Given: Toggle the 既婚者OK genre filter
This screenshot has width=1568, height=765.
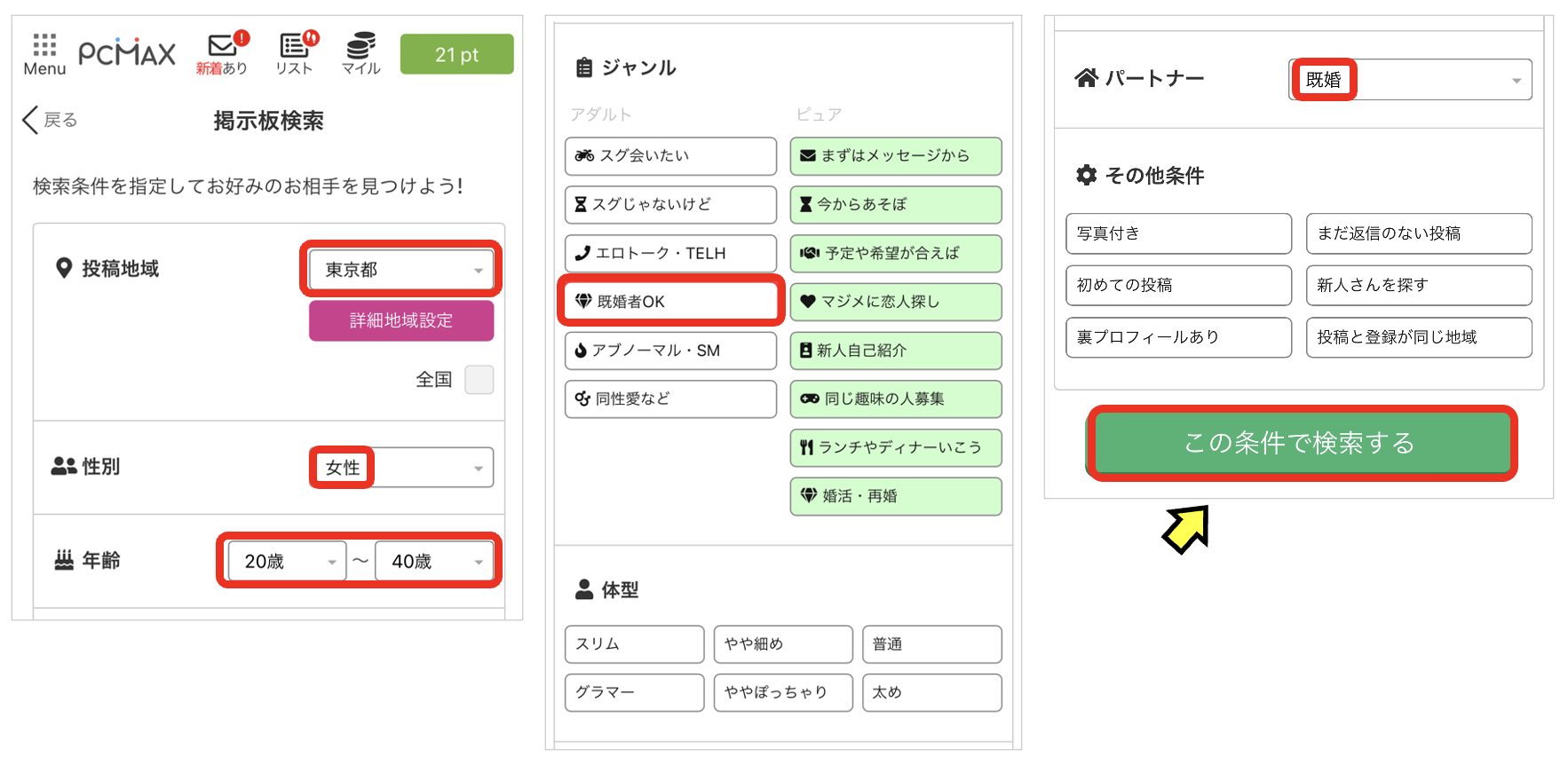Looking at the screenshot, I should pyautogui.click(x=670, y=302).
